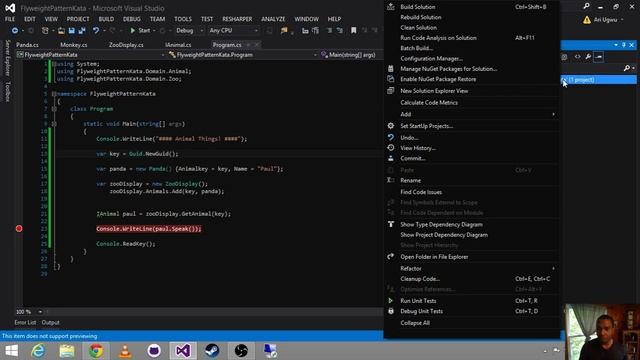
Task: Choose Rebuild Solution from context menu
Action: pyautogui.click(x=472, y=17)
